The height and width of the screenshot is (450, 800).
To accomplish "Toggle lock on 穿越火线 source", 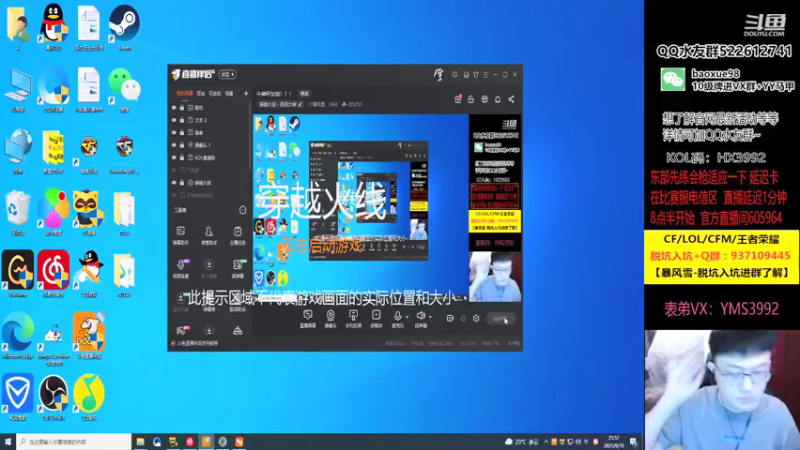I will (x=182, y=182).
